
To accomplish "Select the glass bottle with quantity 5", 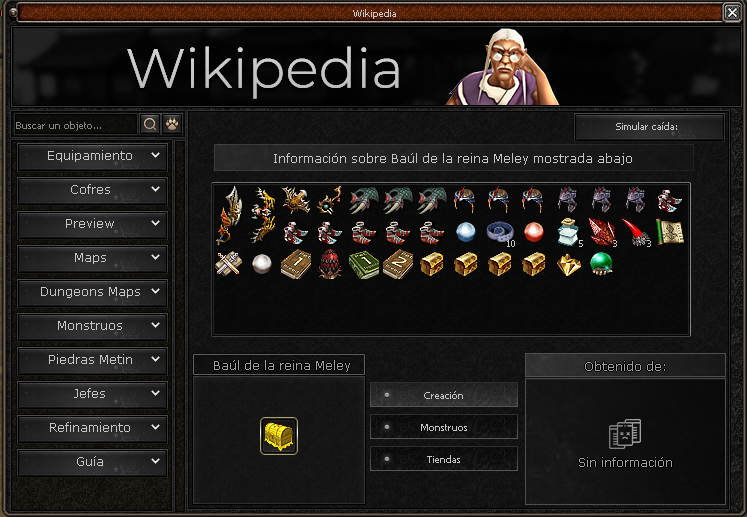I will pos(568,233).
